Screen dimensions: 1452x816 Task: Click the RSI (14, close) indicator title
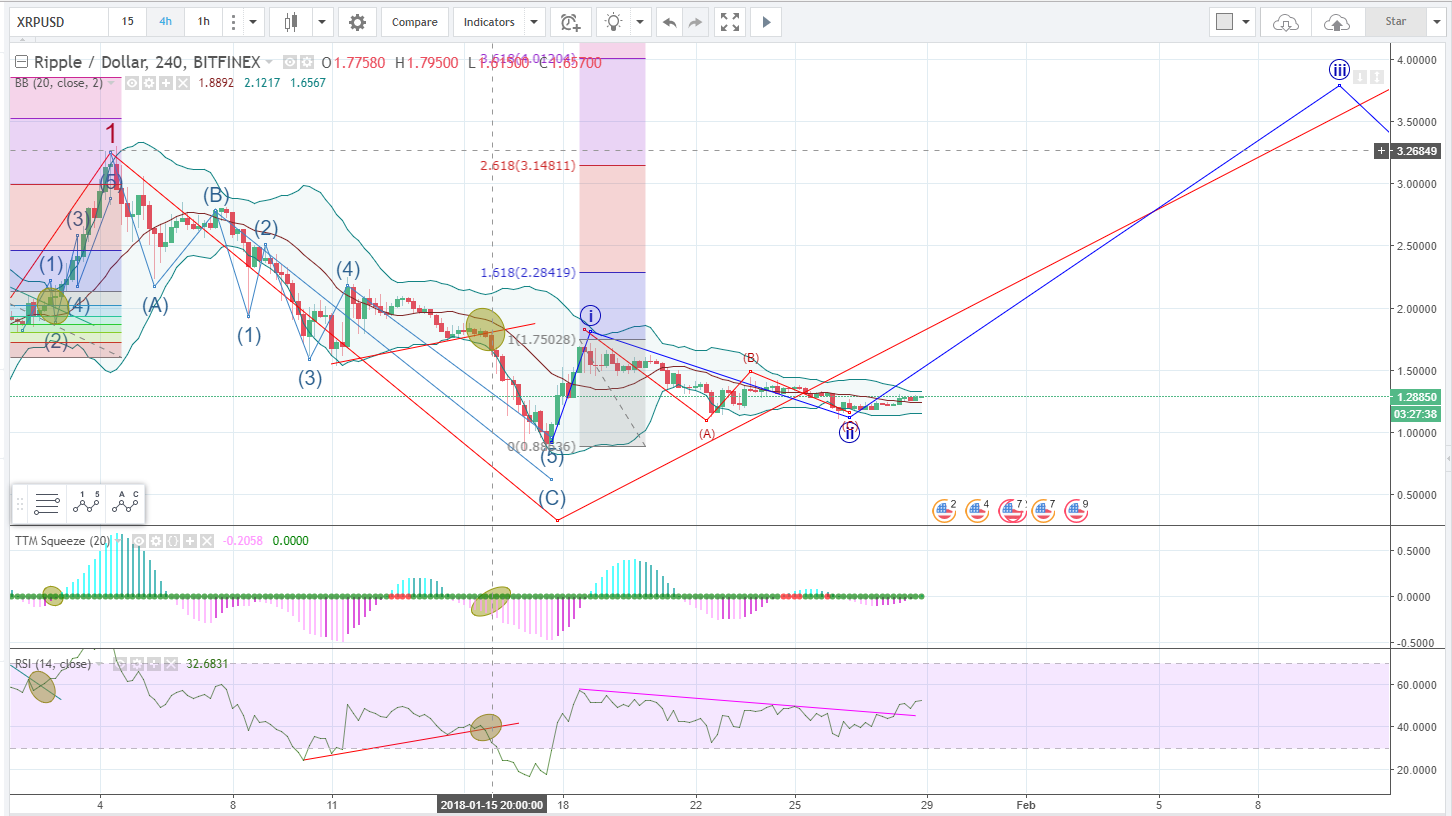pos(52,664)
